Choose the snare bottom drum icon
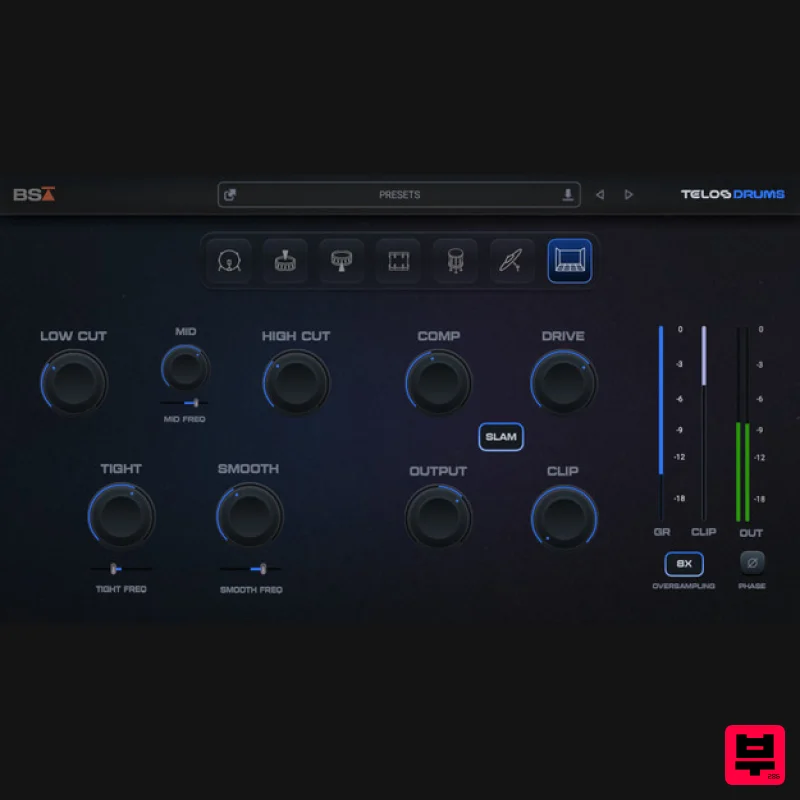This screenshot has height=800, width=800. pyautogui.click(x=341, y=261)
